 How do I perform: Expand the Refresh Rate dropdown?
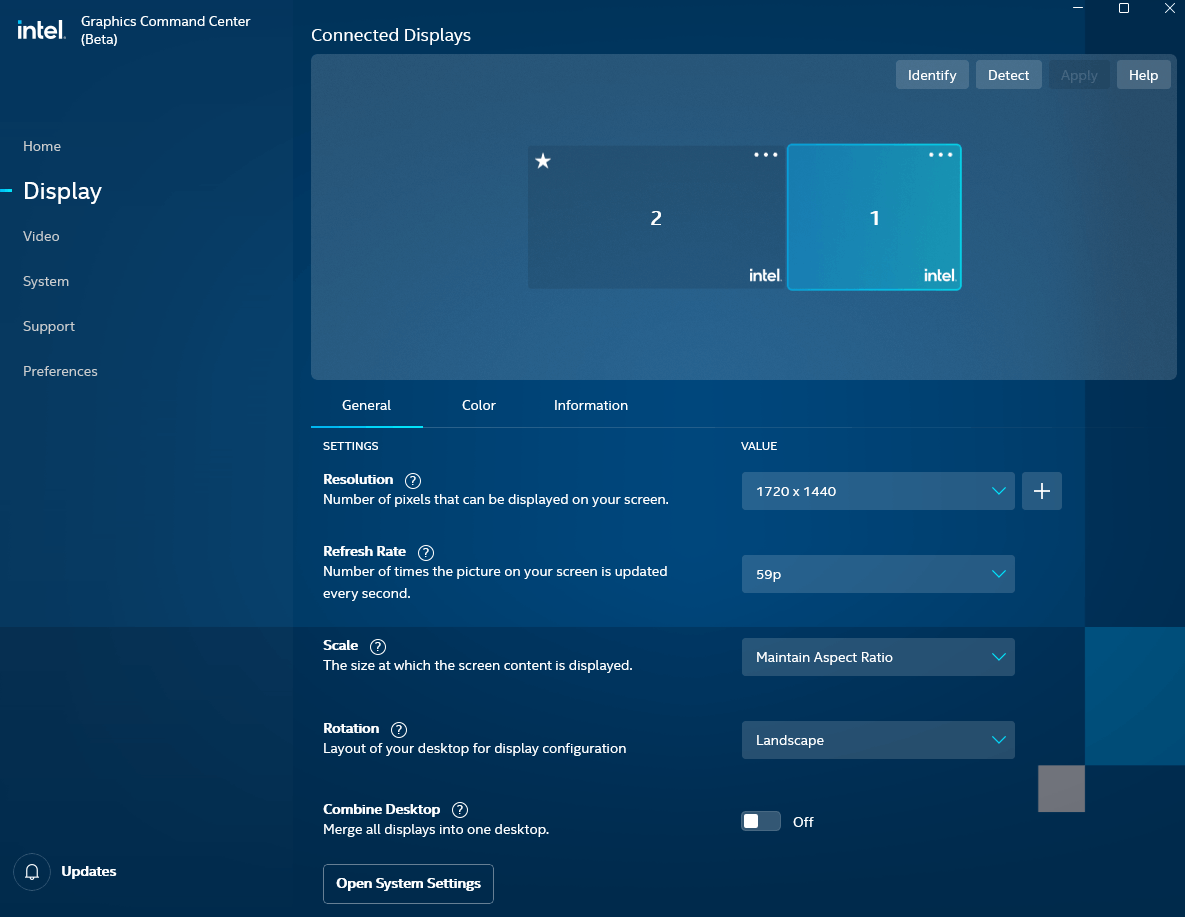click(878, 574)
